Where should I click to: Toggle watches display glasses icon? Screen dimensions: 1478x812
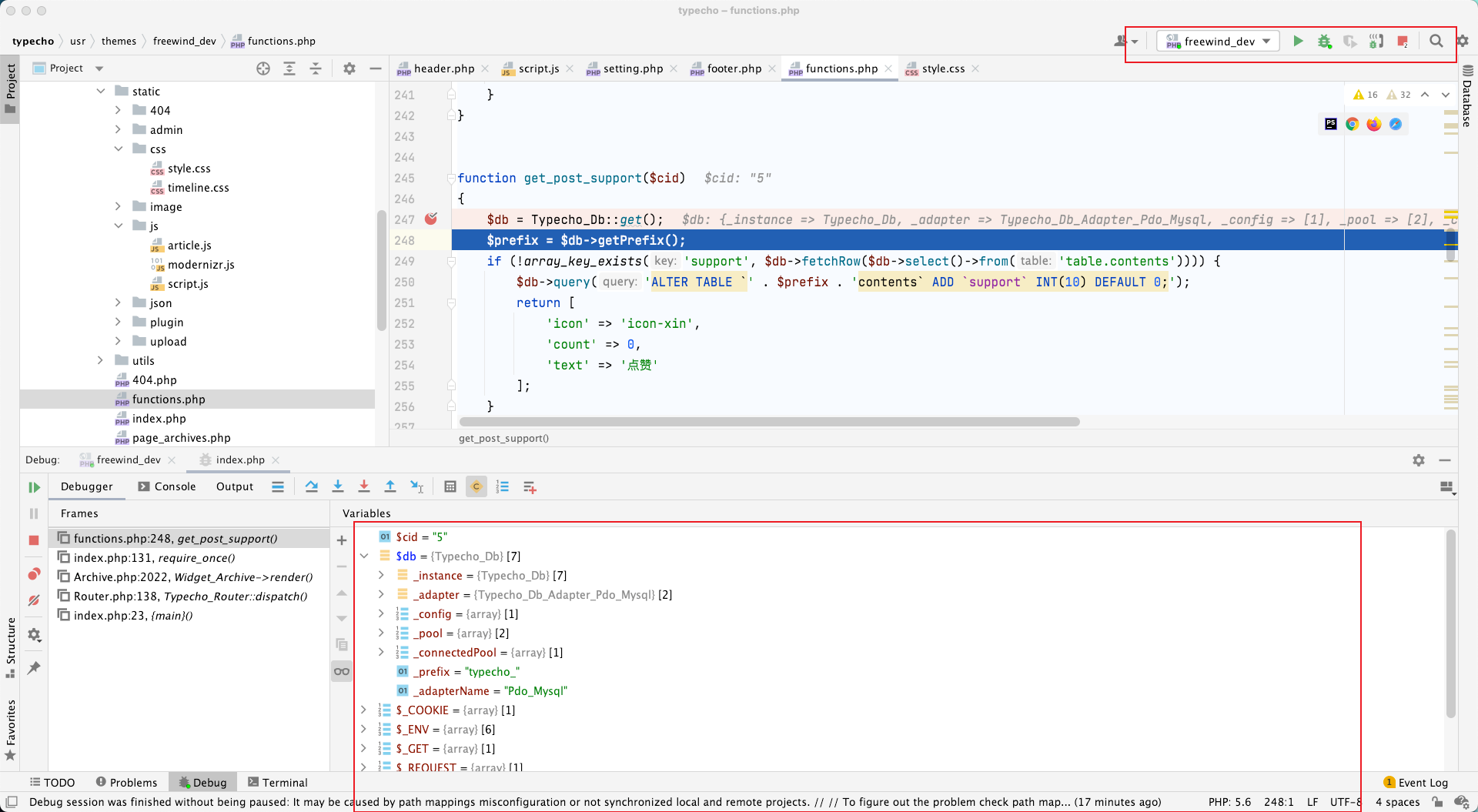(342, 671)
